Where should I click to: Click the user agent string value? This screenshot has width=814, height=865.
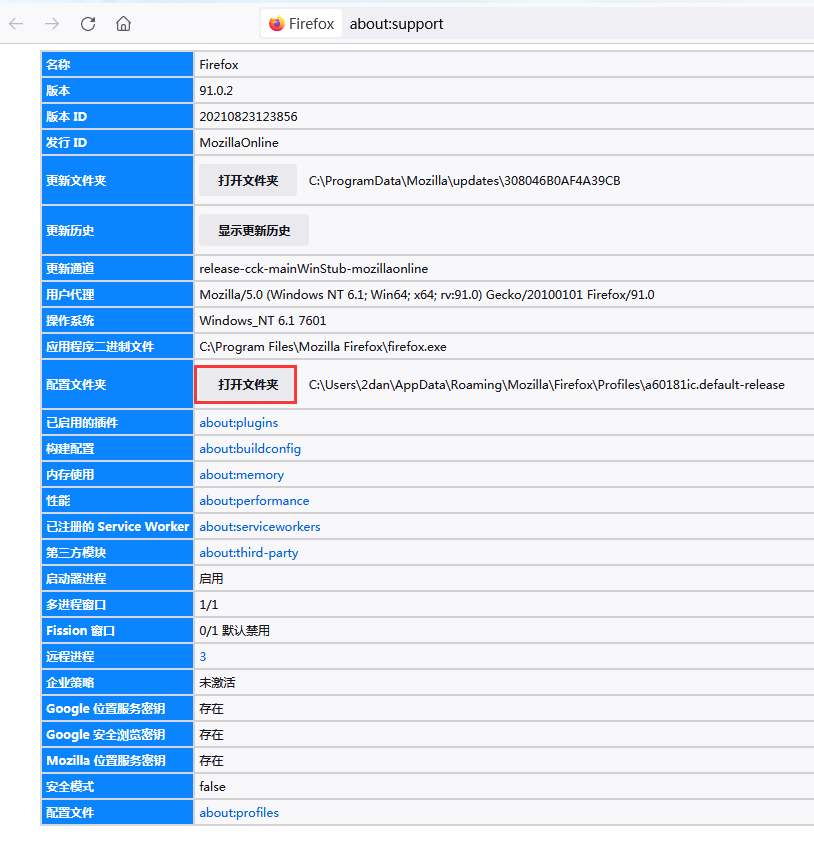(427, 295)
